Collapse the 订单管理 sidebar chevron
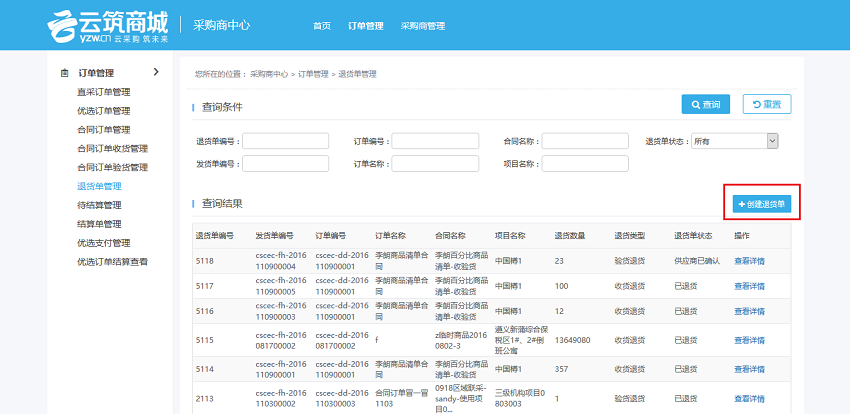The width and height of the screenshot is (850, 414). click(155, 72)
